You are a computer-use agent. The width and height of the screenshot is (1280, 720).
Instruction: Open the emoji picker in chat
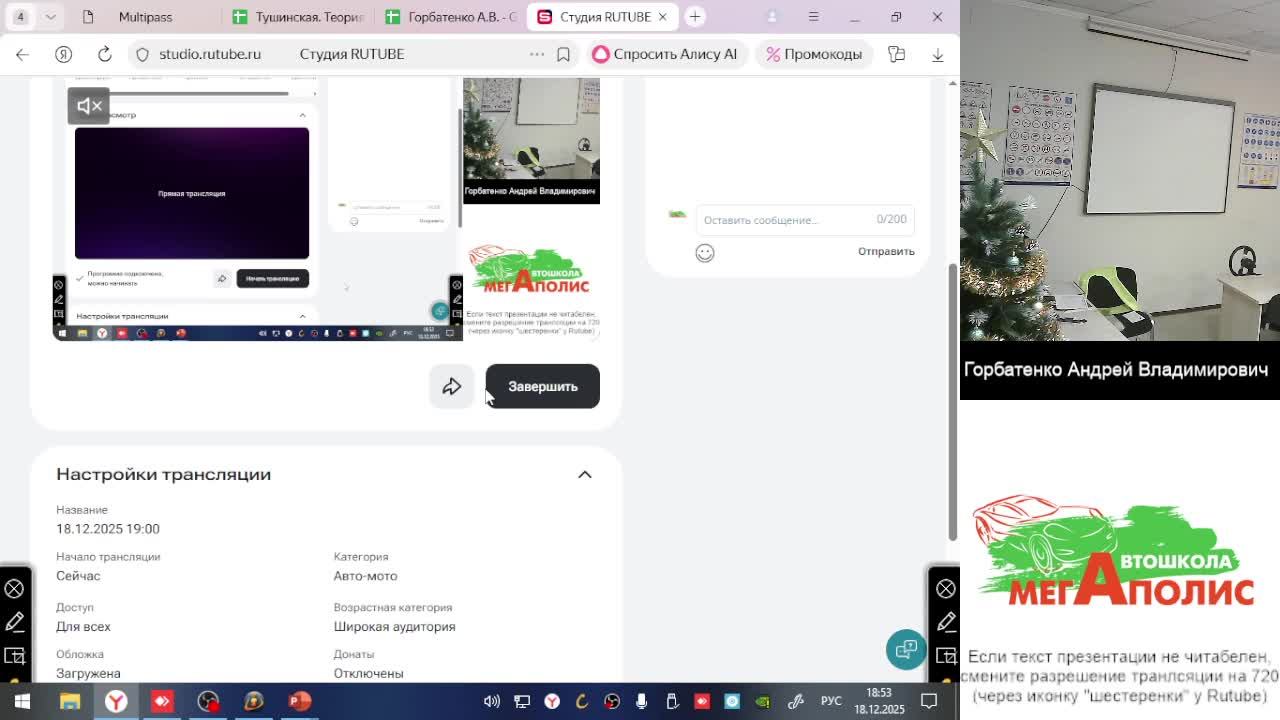[x=705, y=253]
